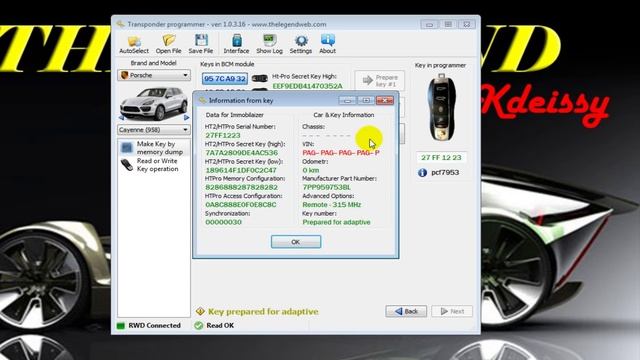
Task: Click the RWD Connected green status indicator
Action: tap(120, 326)
